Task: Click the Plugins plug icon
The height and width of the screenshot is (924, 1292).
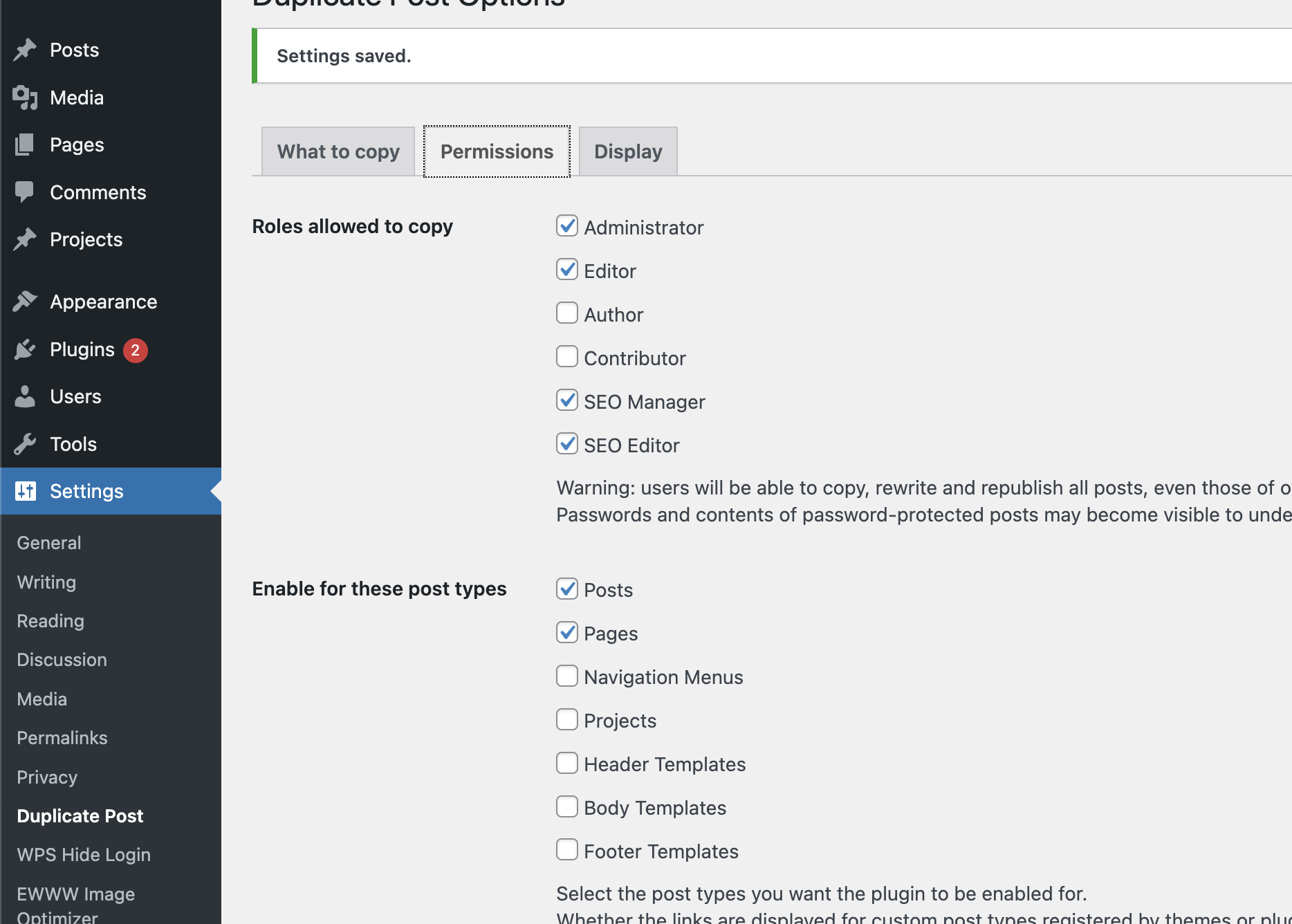Action: 25,349
